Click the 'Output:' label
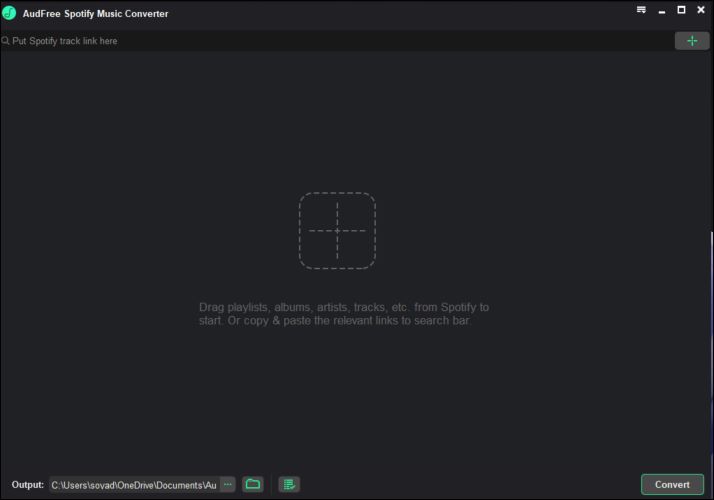 28,485
